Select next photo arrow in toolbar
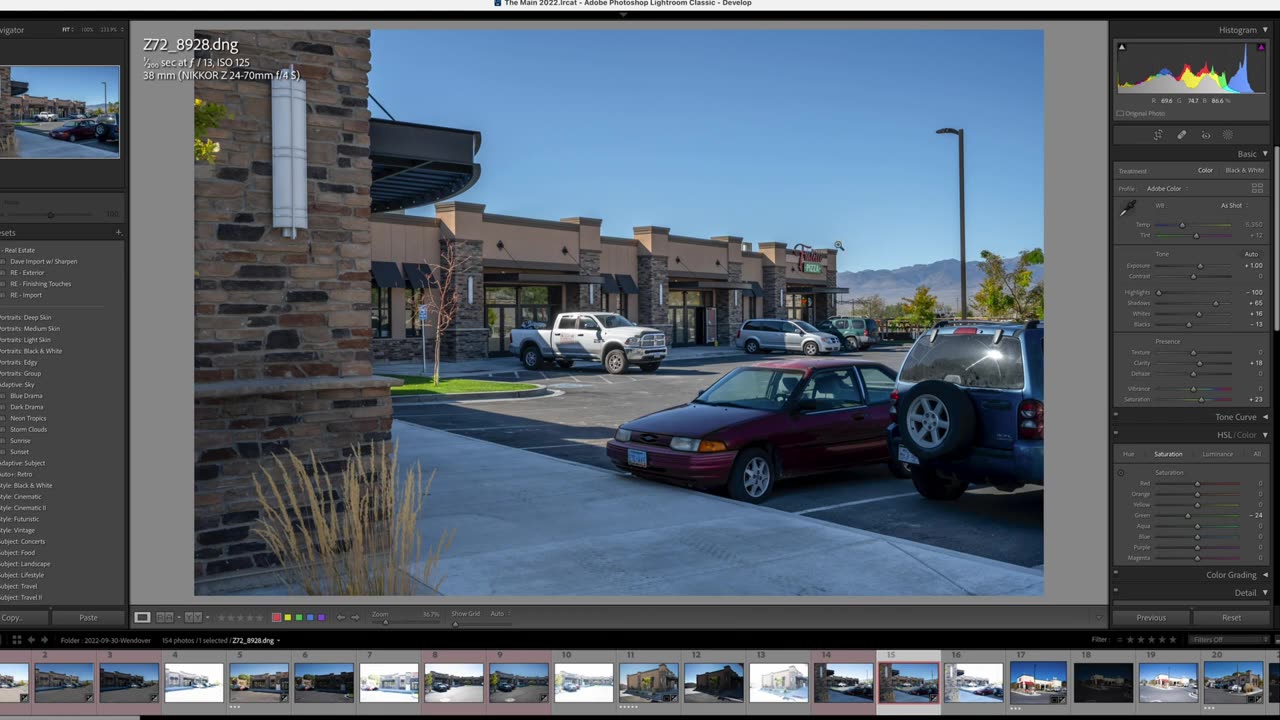This screenshot has width=1280, height=720. tap(355, 617)
